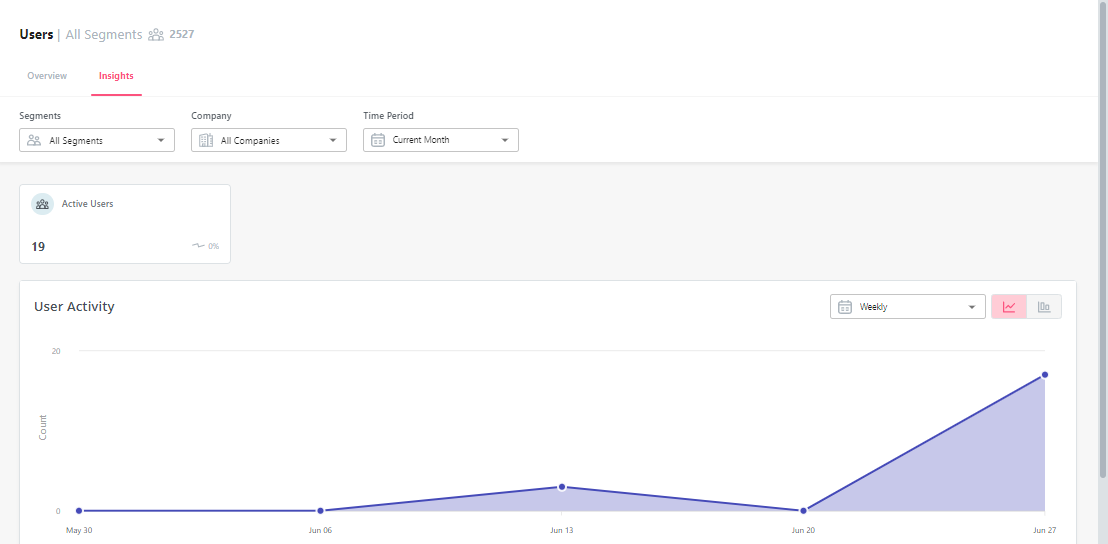Expand the All Segments dropdown arrow
1108x544 pixels.
161,141
